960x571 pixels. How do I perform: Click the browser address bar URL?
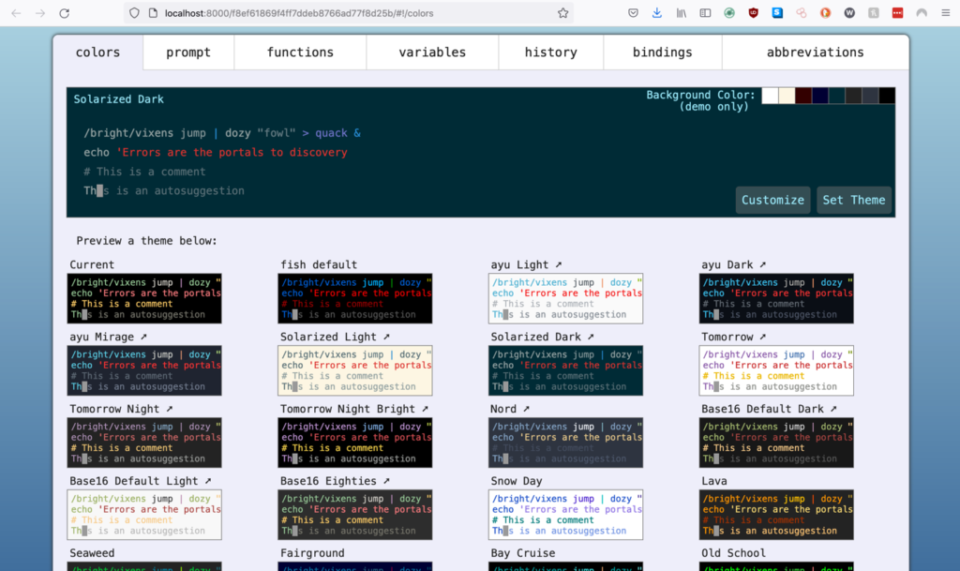[299, 13]
